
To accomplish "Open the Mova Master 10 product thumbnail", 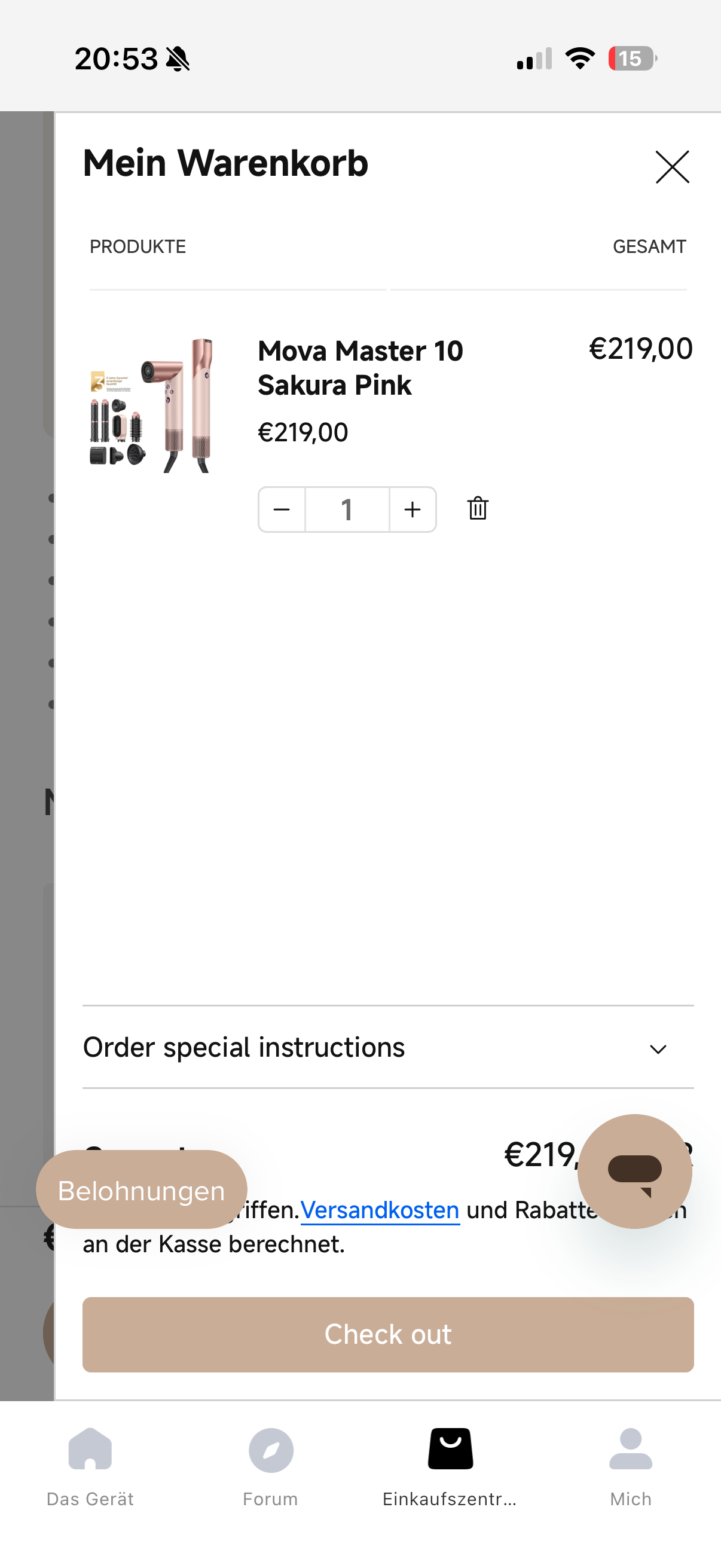I will click(x=152, y=405).
